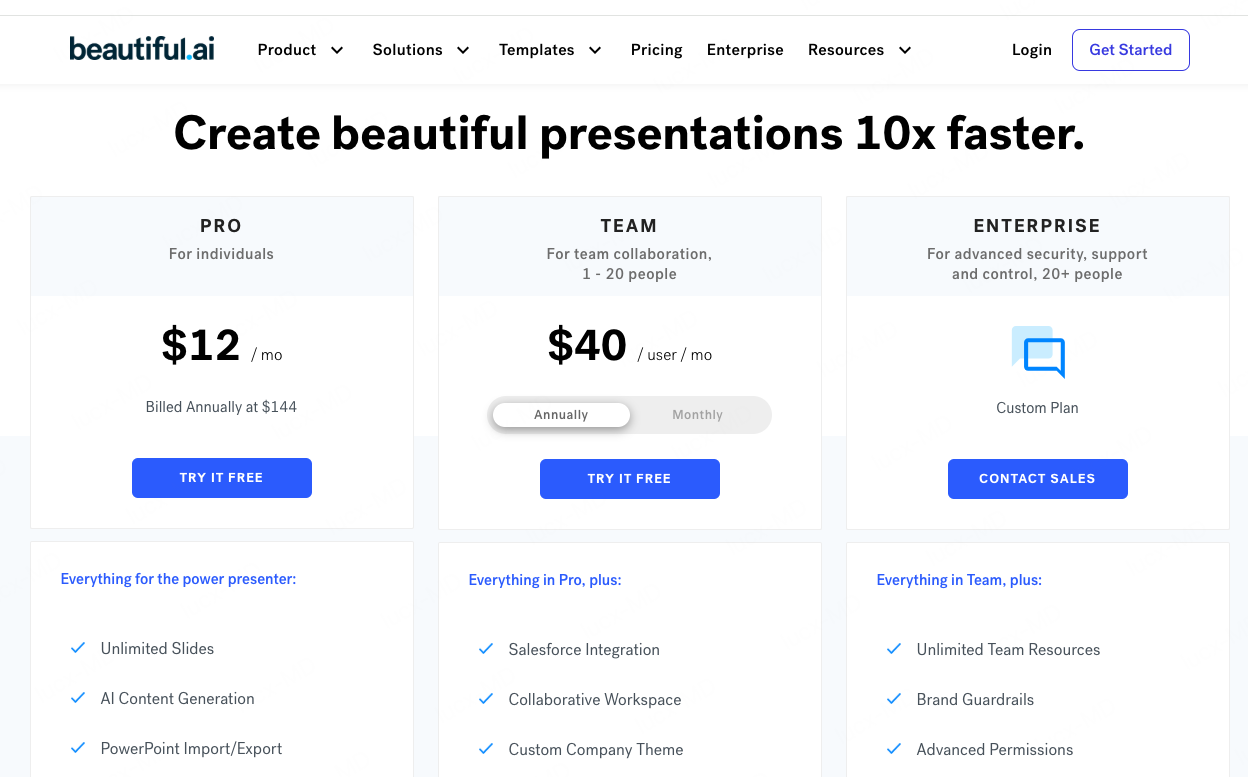Click the 'Custom Company Theme' feature text
Image resolution: width=1248 pixels, height=777 pixels.
[x=596, y=750]
